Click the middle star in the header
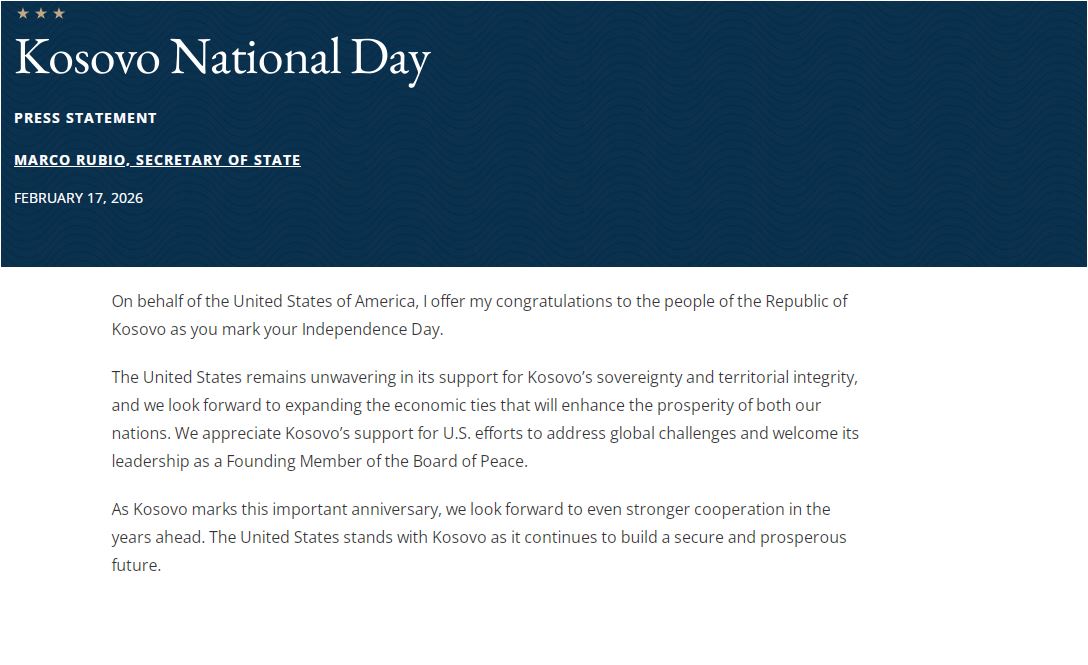This screenshot has height=665, width=1088. (41, 13)
